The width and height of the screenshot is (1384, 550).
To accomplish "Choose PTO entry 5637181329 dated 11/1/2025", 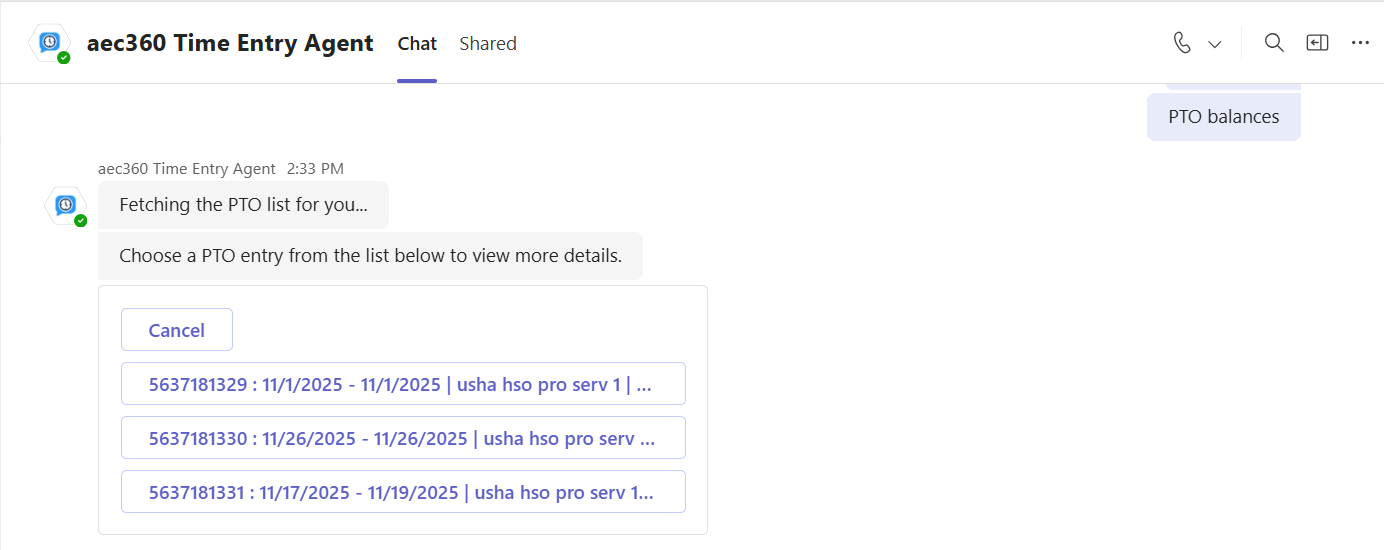I will [403, 384].
